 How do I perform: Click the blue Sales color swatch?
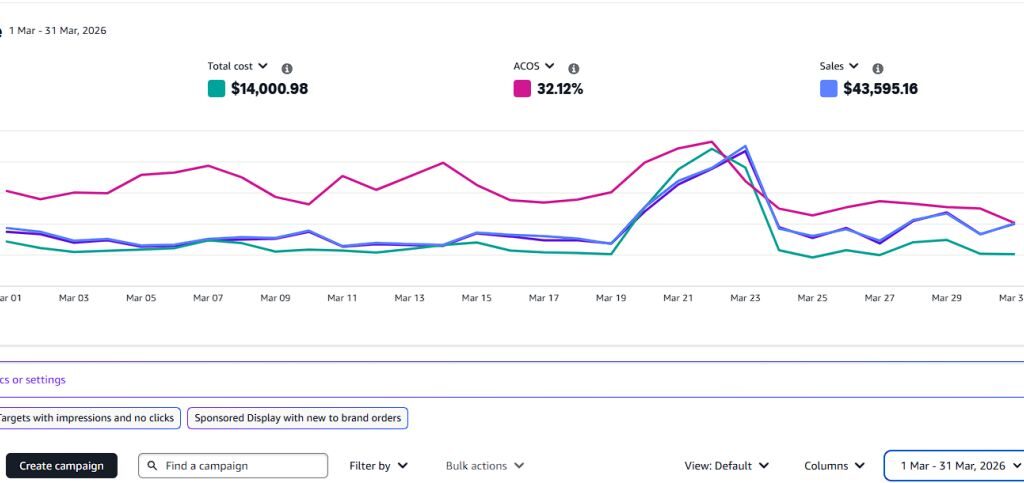point(828,88)
